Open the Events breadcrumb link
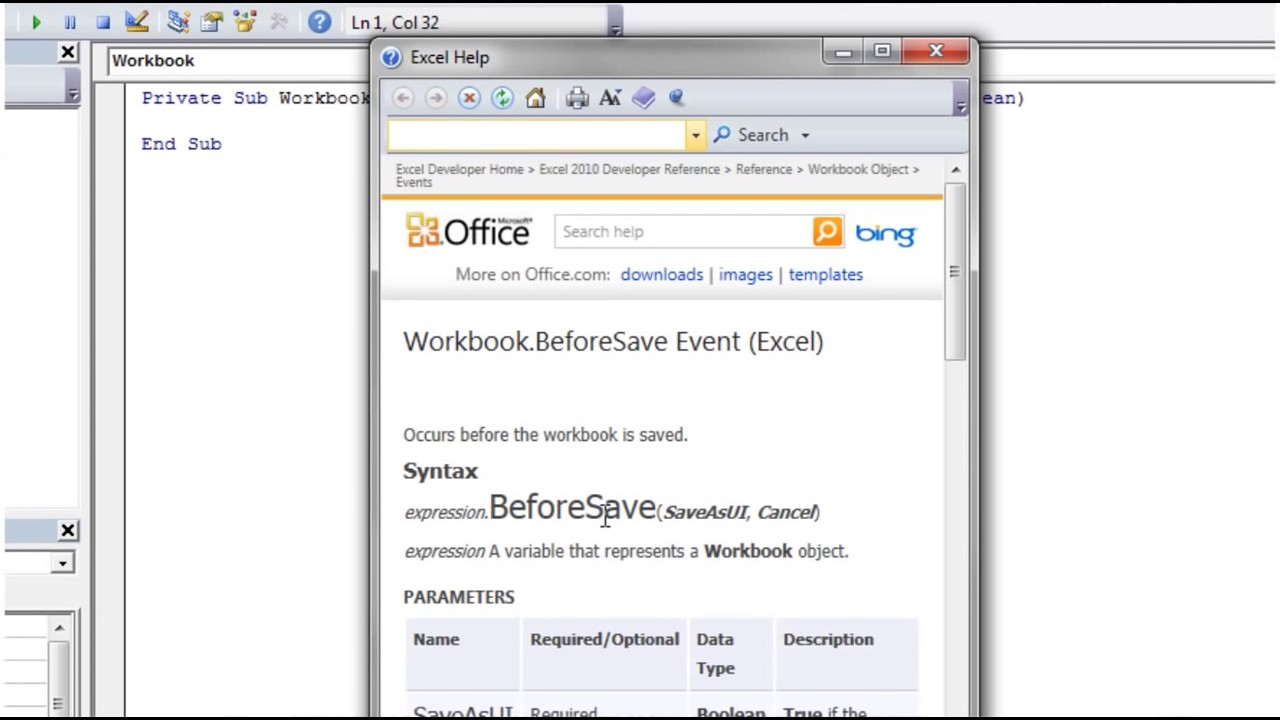 (414, 182)
